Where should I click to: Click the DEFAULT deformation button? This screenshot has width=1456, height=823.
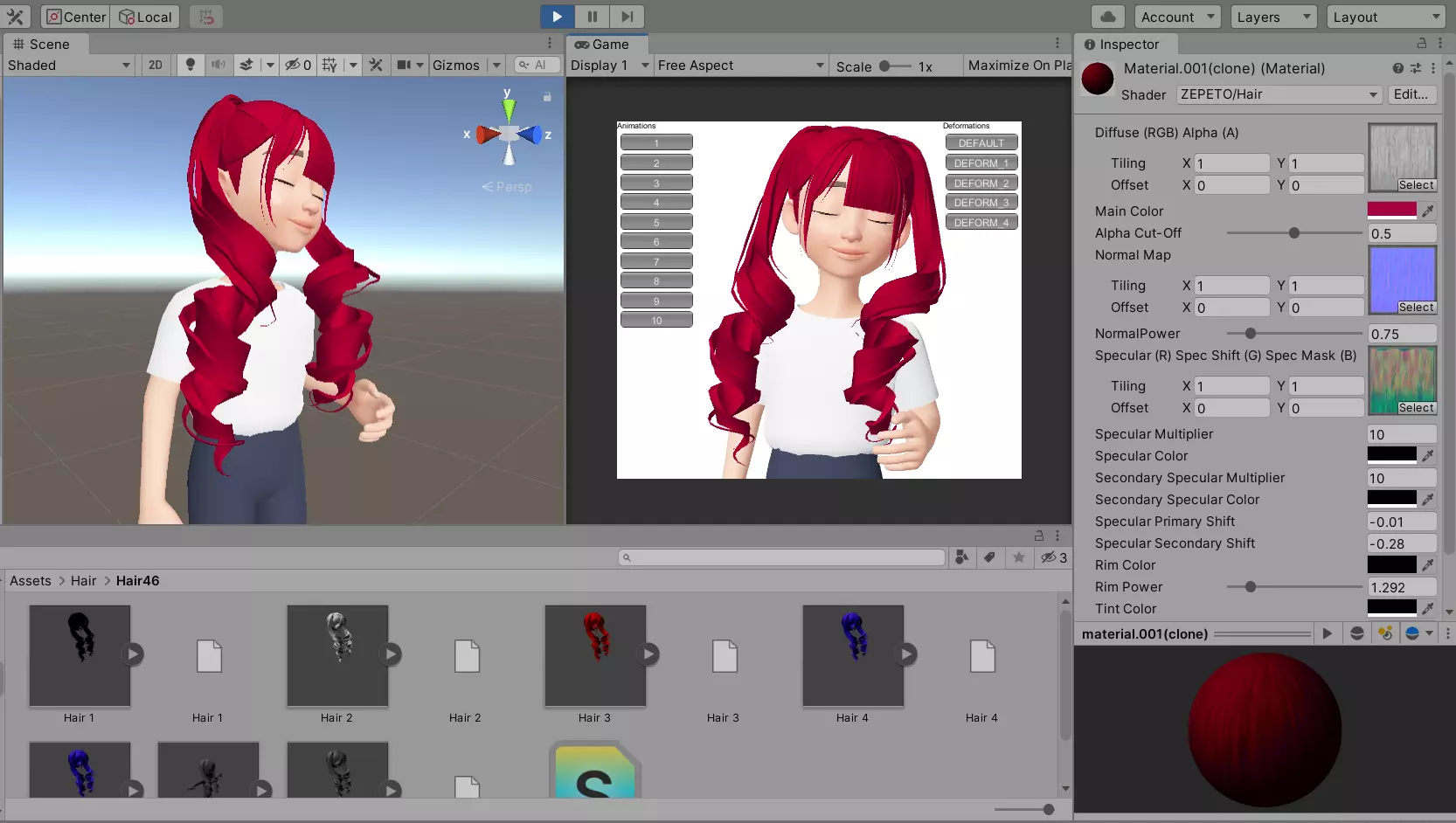click(x=981, y=142)
